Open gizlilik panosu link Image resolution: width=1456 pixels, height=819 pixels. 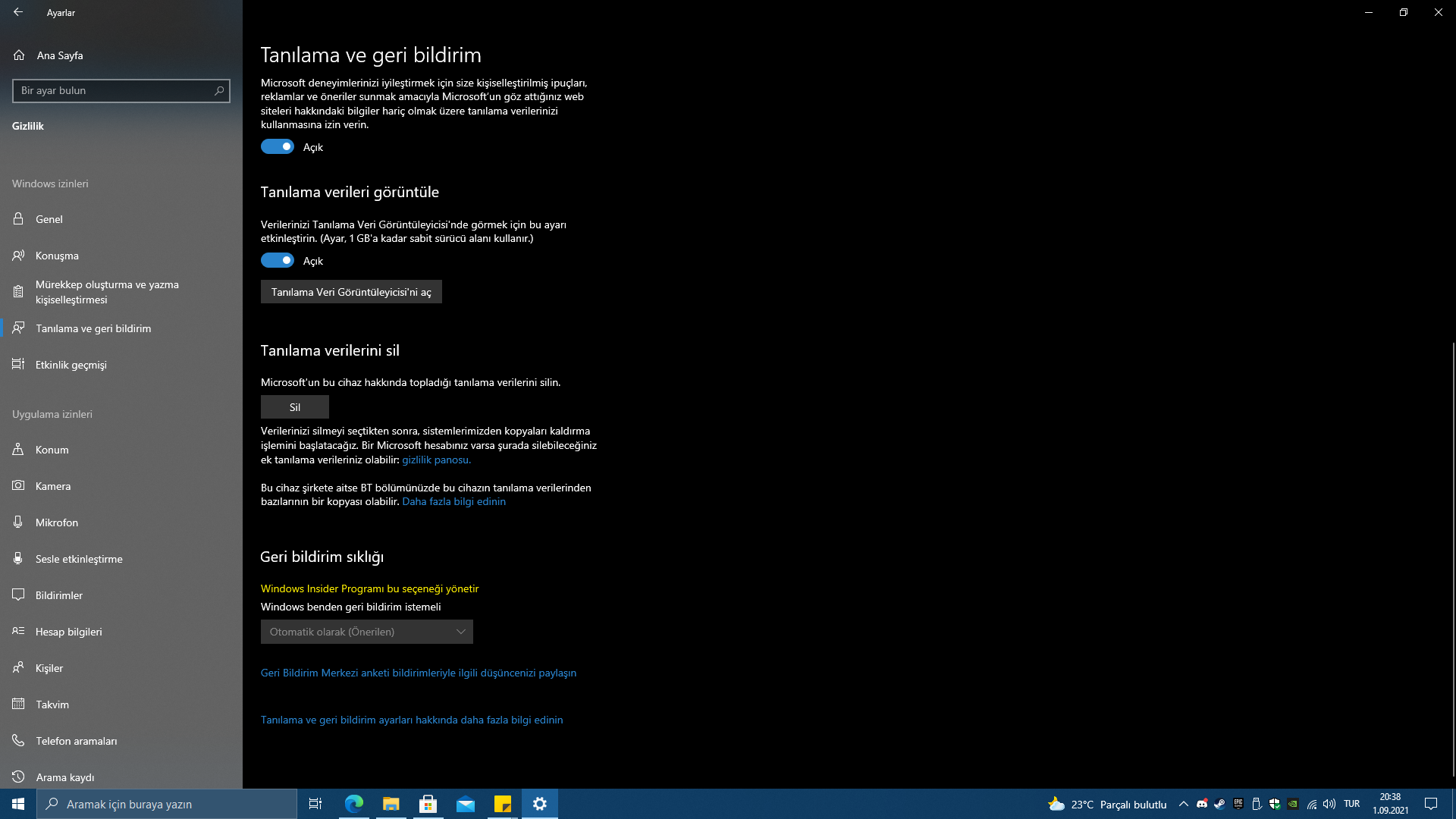pyautogui.click(x=436, y=460)
